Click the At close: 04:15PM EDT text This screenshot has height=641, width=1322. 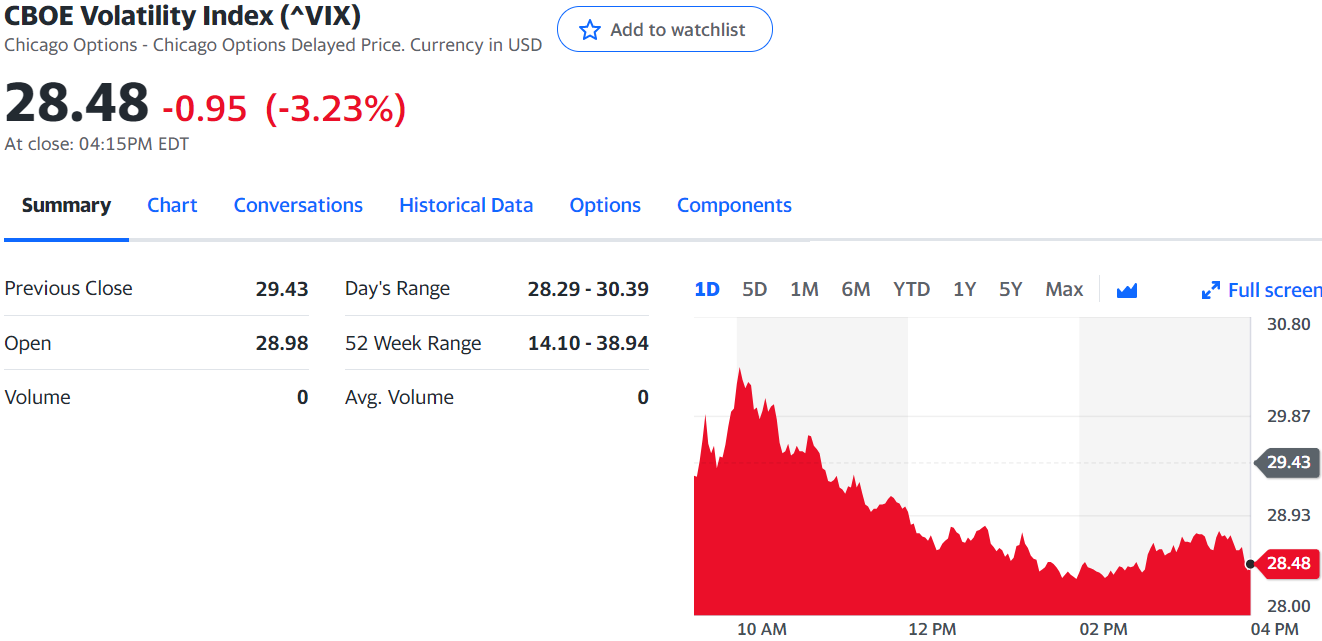(97, 144)
